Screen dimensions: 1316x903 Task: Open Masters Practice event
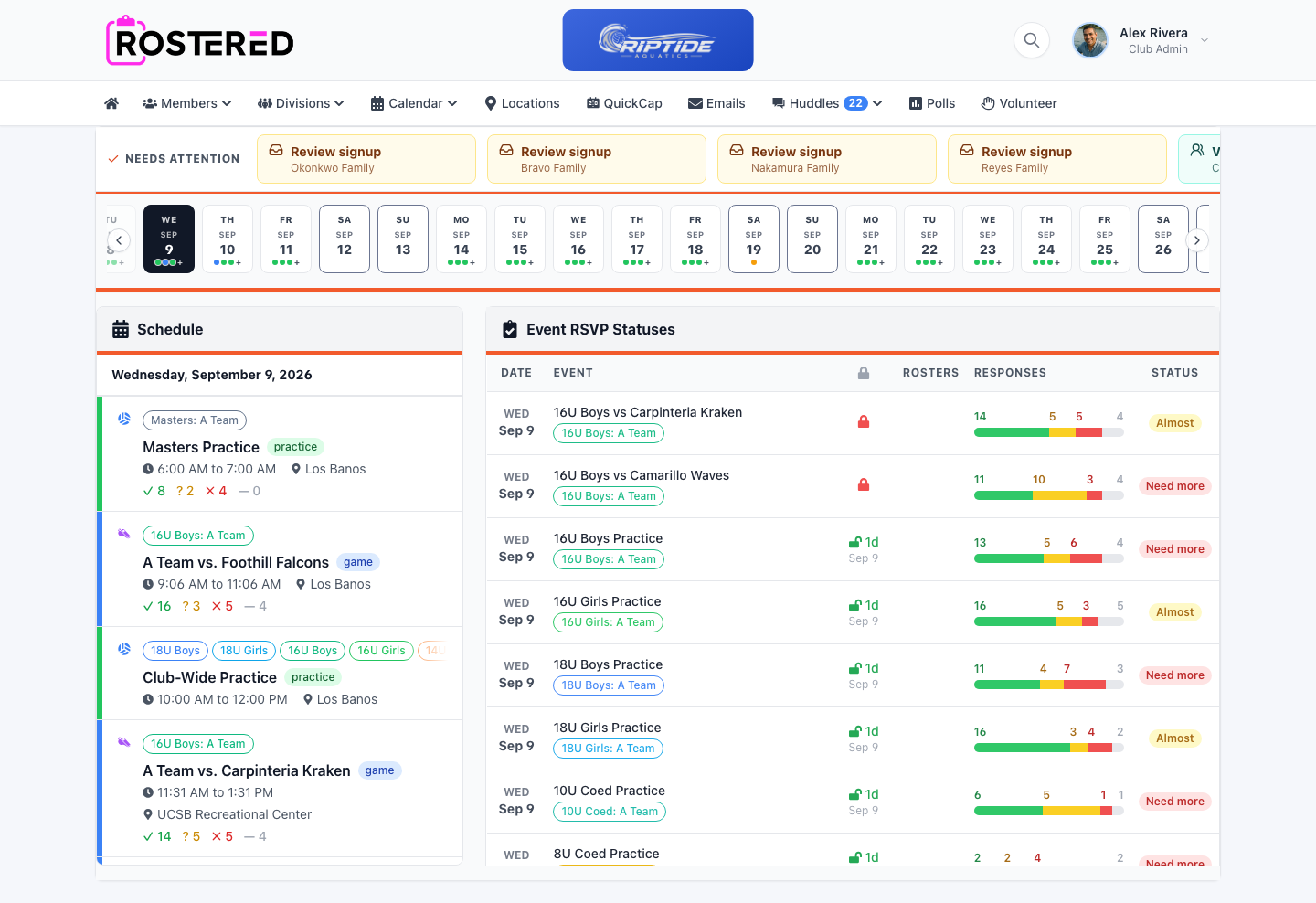point(201,447)
